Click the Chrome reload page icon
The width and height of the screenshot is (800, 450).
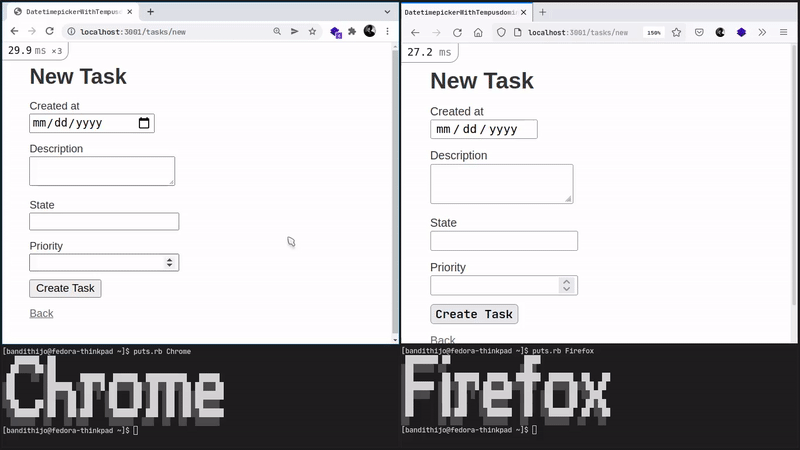[50, 32]
